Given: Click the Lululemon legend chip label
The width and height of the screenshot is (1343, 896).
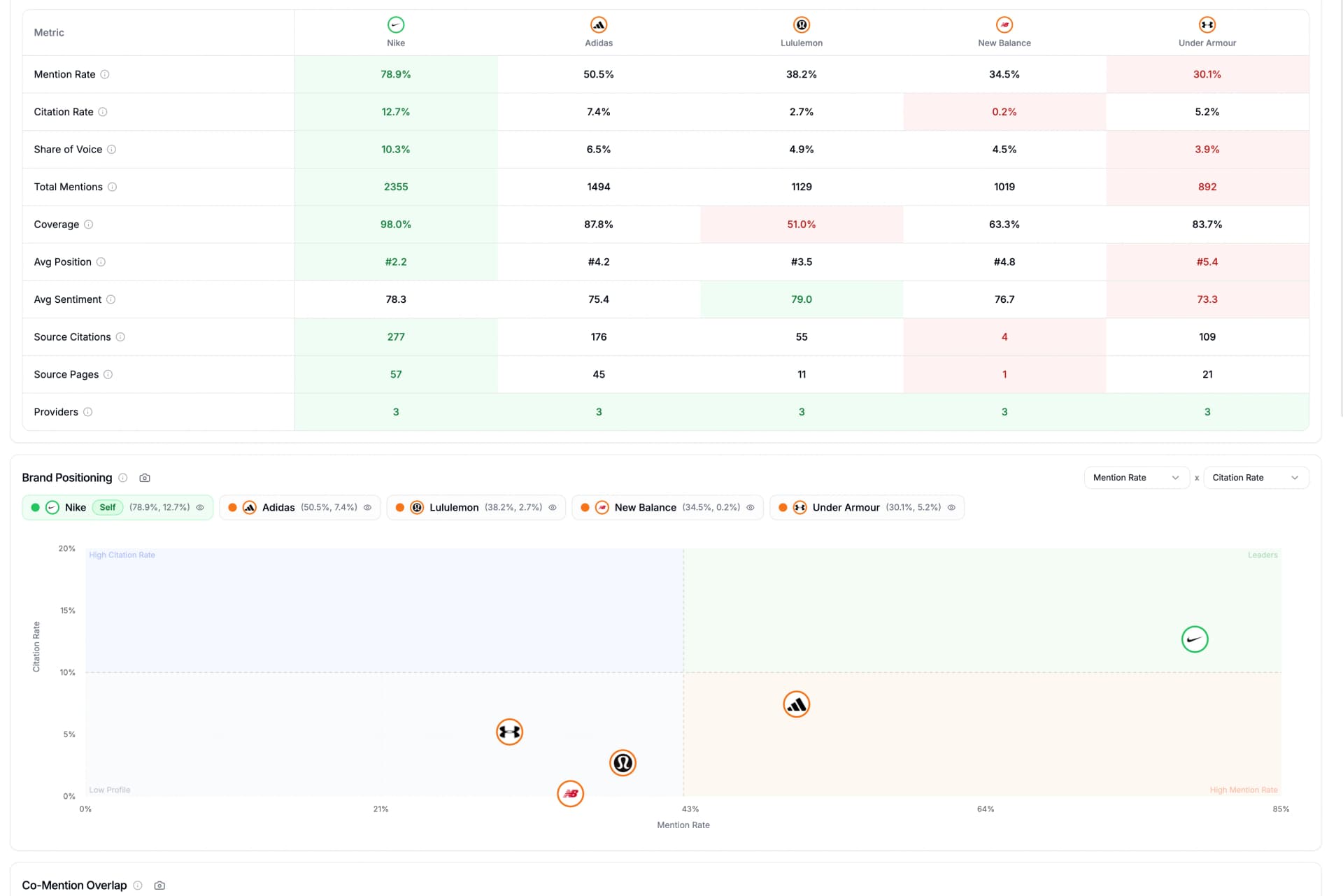Looking at the screenshot, I should [x=454, y=508].
